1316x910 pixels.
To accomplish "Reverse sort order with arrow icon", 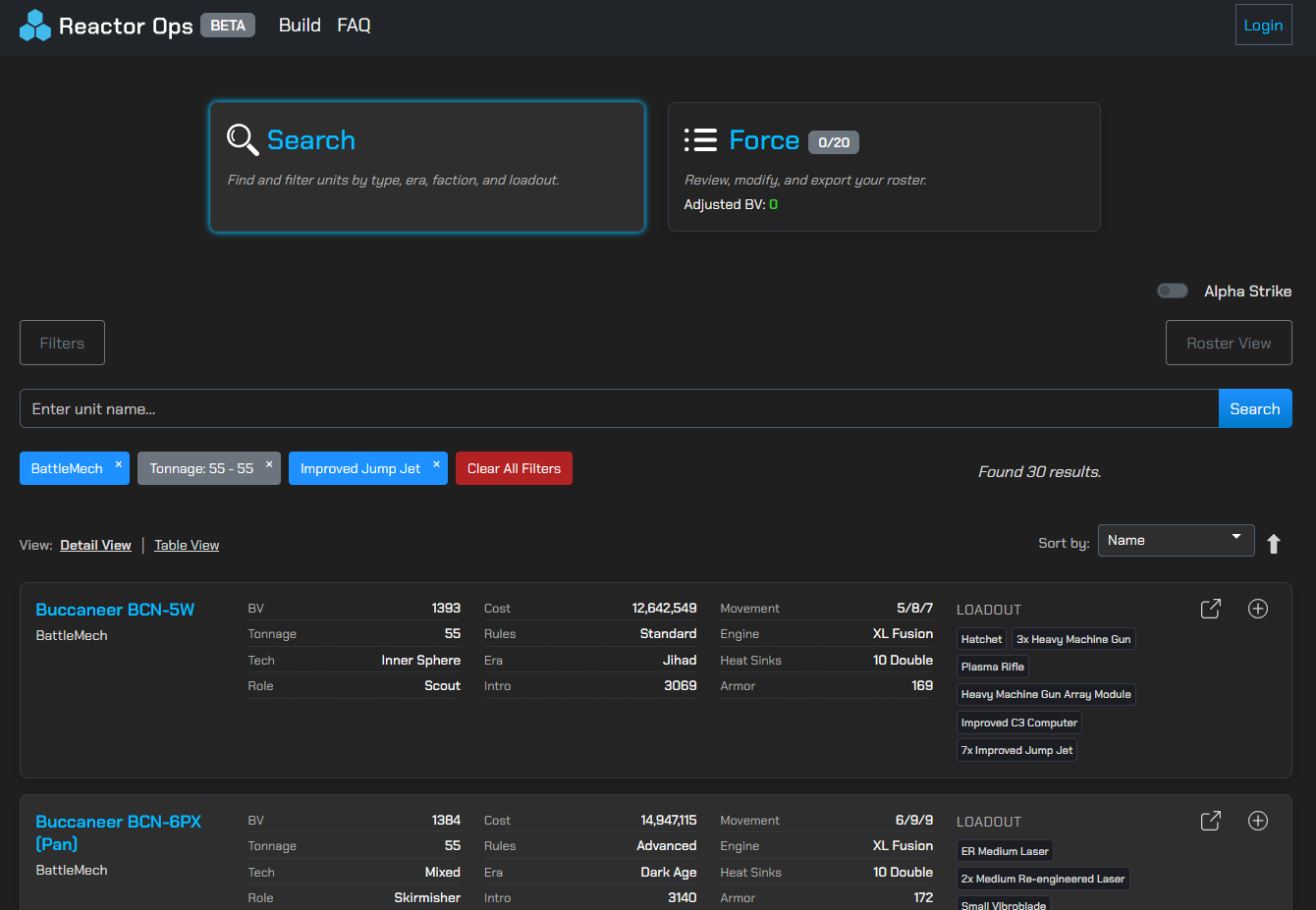I will coord(1274,544).
